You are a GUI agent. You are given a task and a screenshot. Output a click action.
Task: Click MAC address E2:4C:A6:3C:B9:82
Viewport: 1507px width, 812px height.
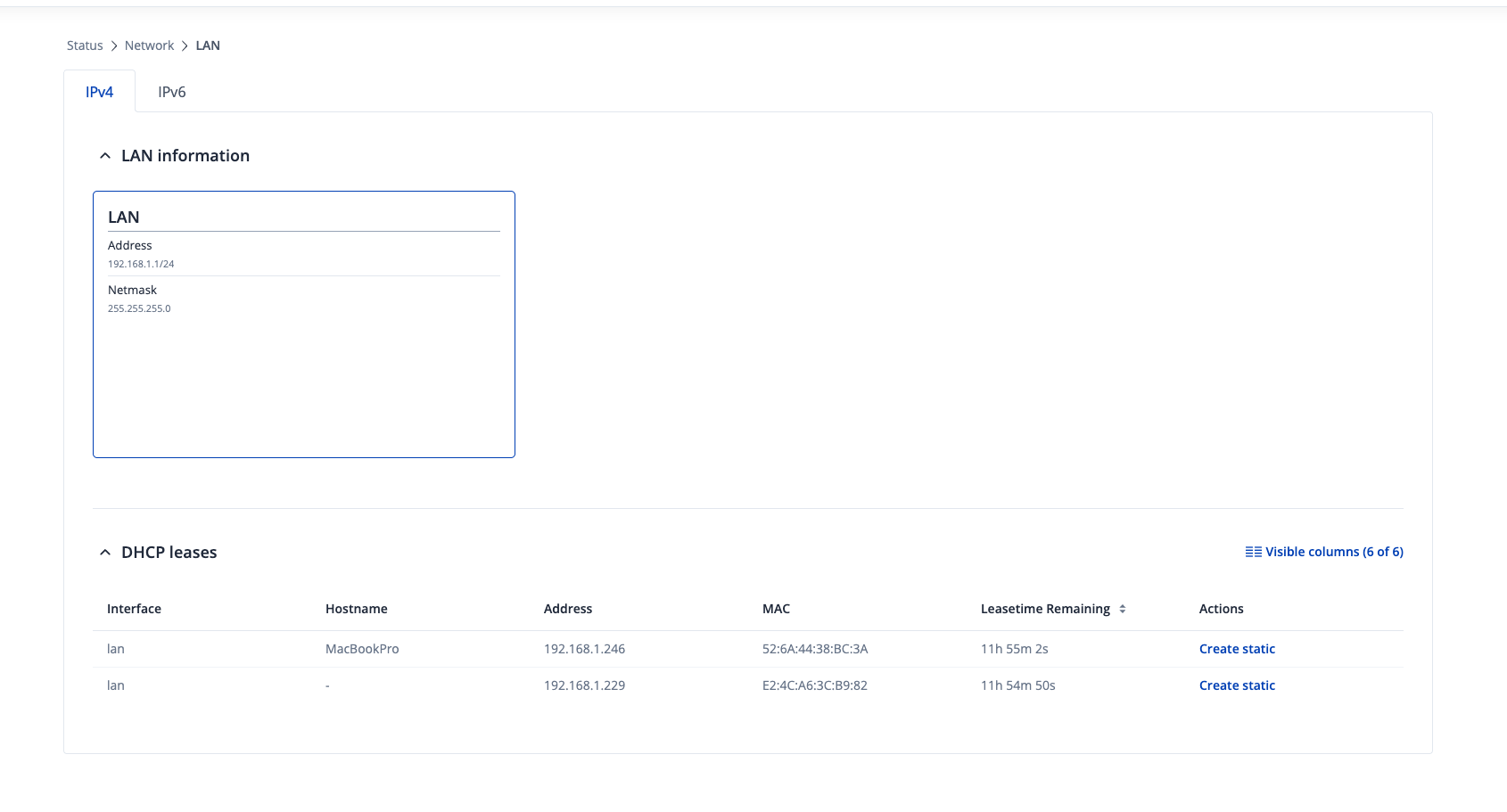(815, 685)
